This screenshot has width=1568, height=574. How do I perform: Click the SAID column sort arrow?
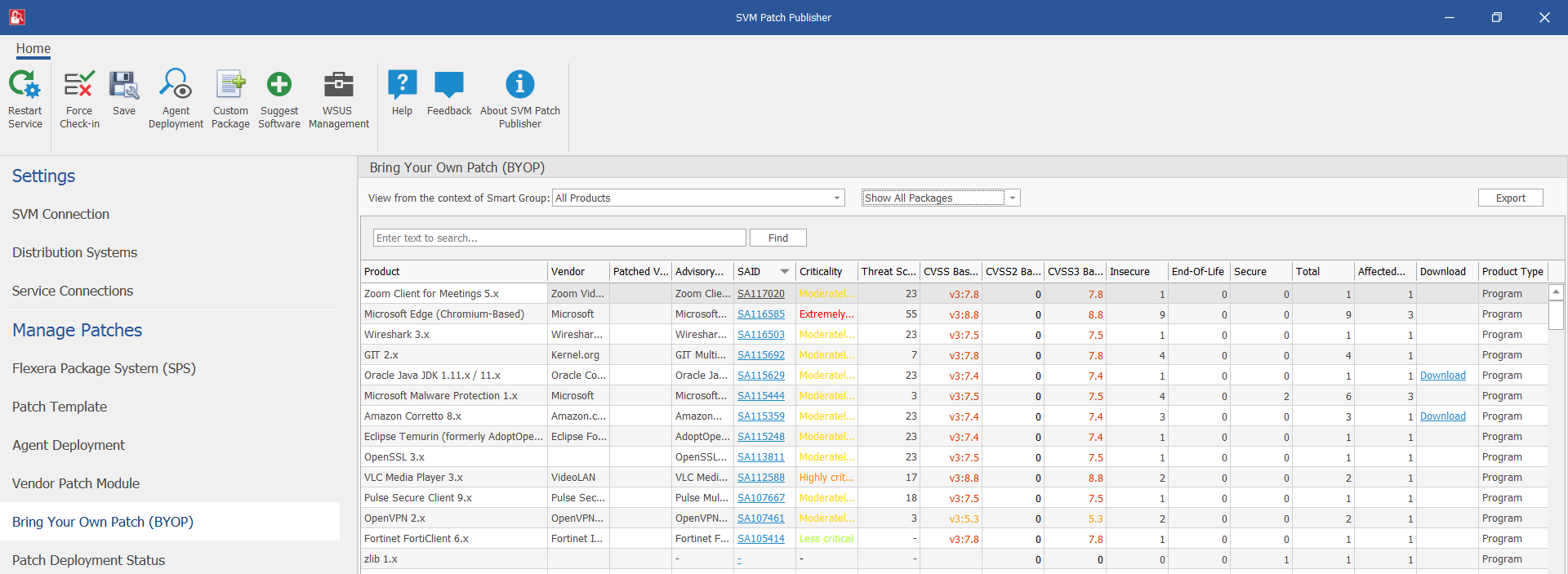point(785,272)
